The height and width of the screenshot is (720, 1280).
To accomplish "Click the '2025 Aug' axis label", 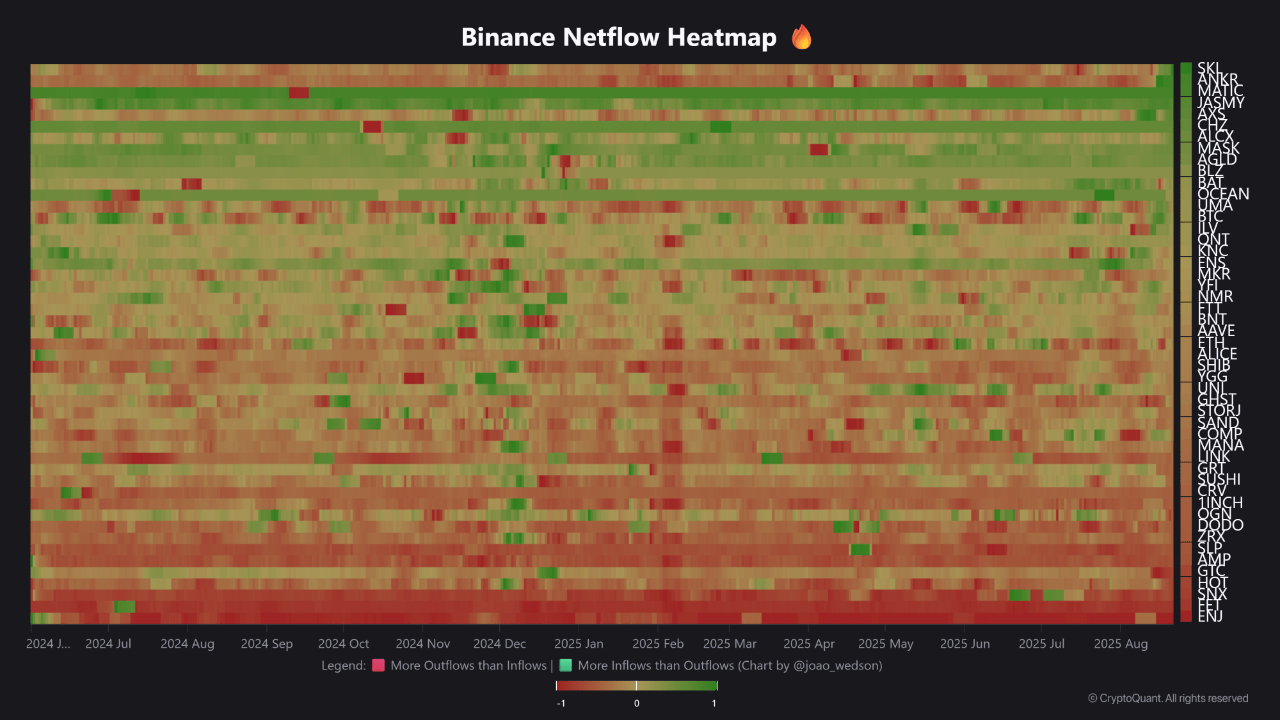I will pos(1121,644).
